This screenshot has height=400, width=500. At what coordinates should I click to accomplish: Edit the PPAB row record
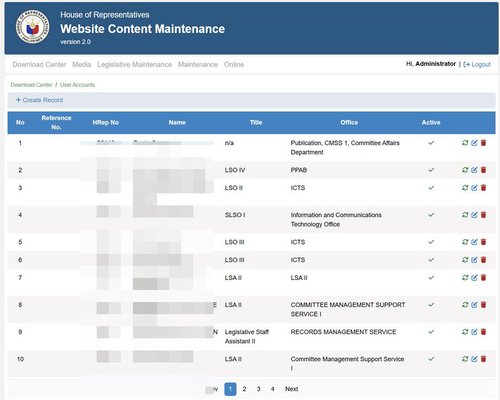click(474, 170)
